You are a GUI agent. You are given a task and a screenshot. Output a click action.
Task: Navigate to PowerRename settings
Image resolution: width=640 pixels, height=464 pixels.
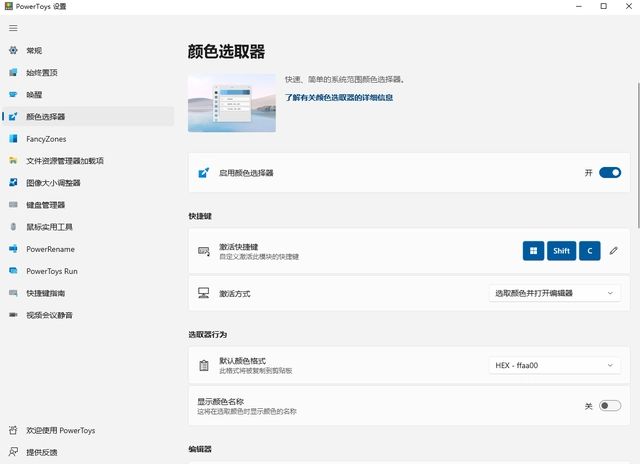tap(88, 249)
